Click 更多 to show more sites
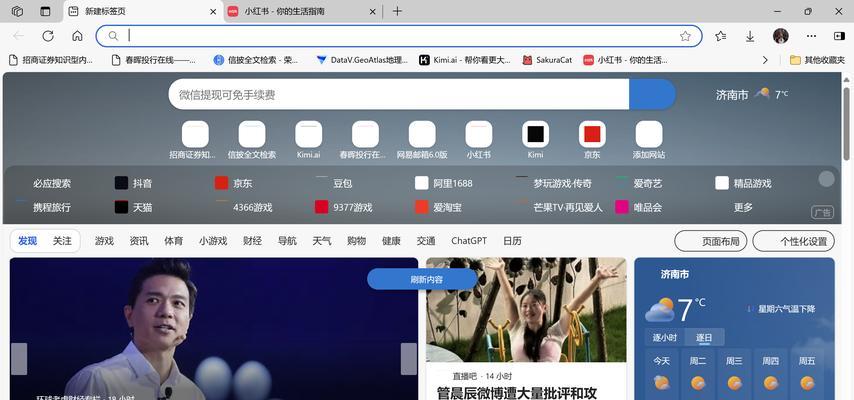Screen dimensions: 854x400 [x=743, y=207]
